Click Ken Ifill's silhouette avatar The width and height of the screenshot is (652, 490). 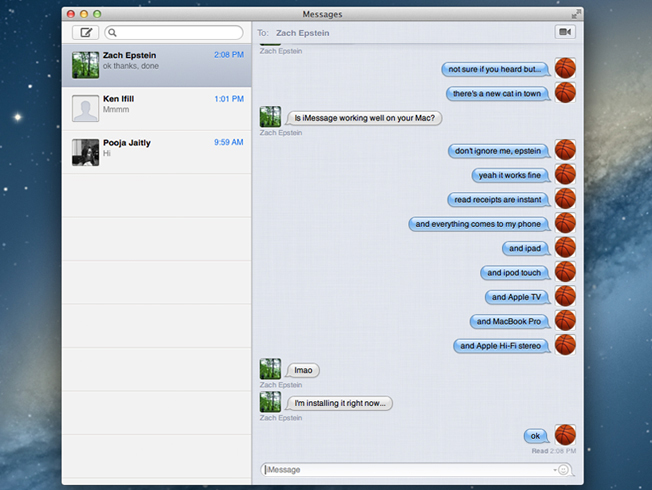pos(85,108)
